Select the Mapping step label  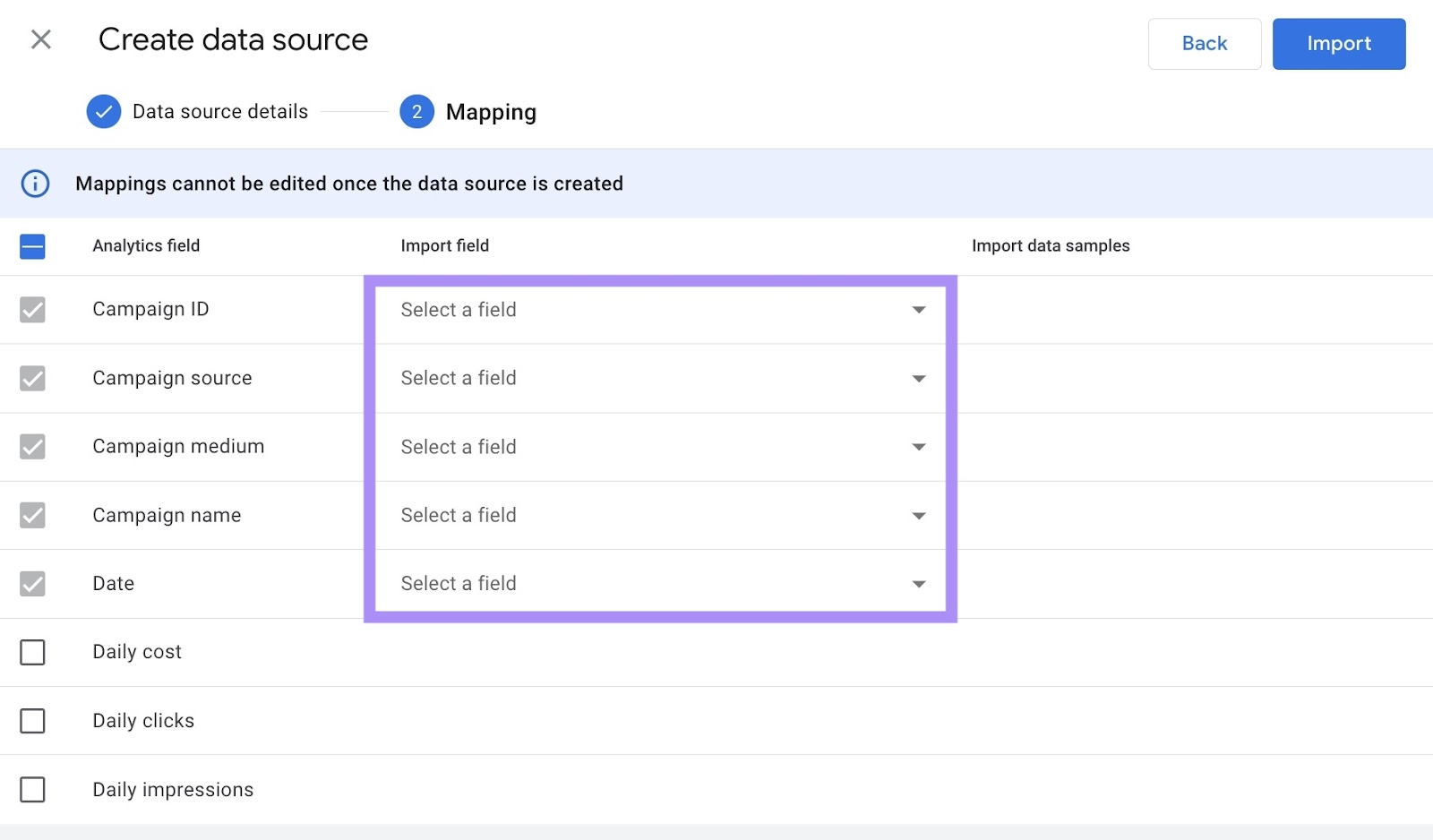[x=490, y=111]
